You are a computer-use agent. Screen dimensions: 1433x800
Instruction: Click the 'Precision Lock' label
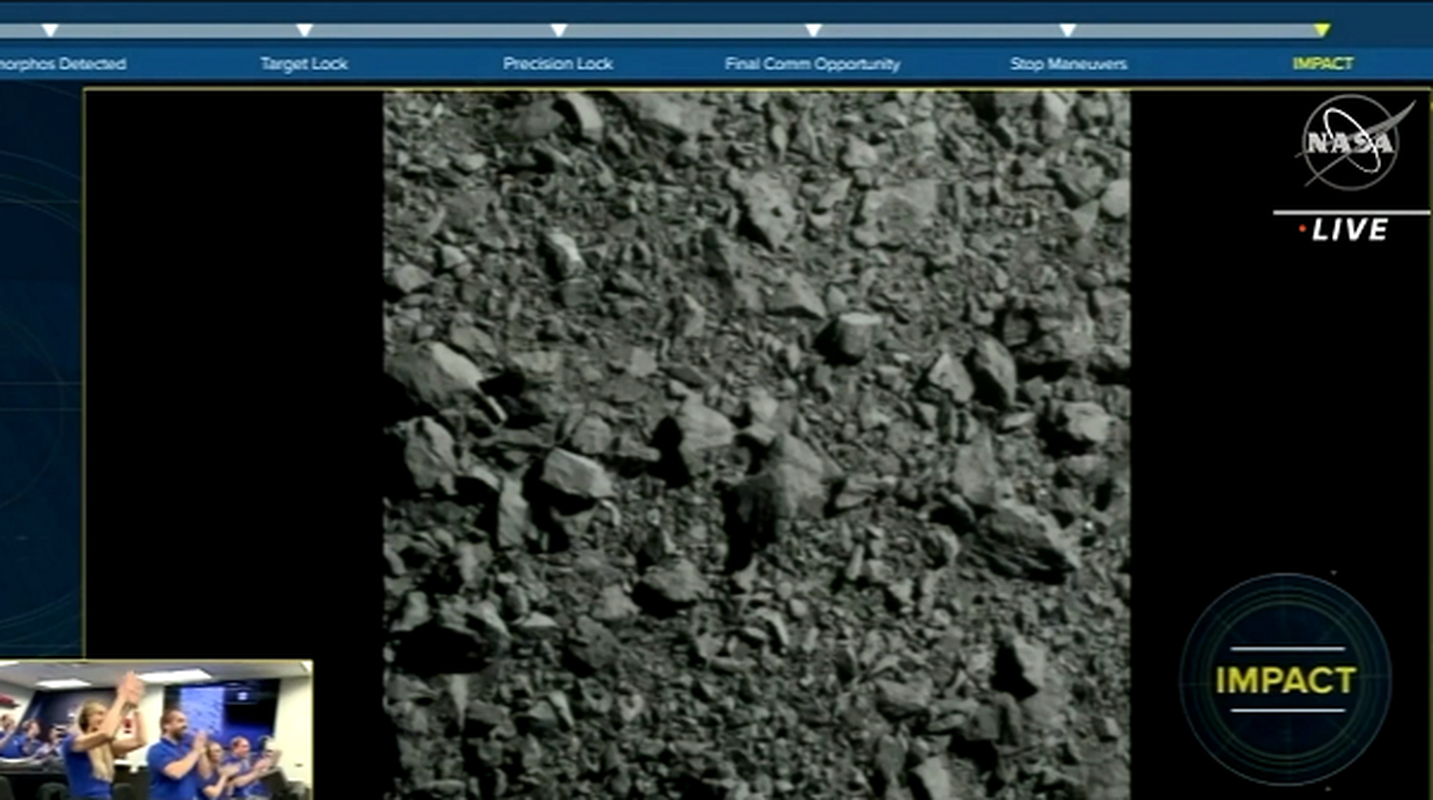coord(558,64)
